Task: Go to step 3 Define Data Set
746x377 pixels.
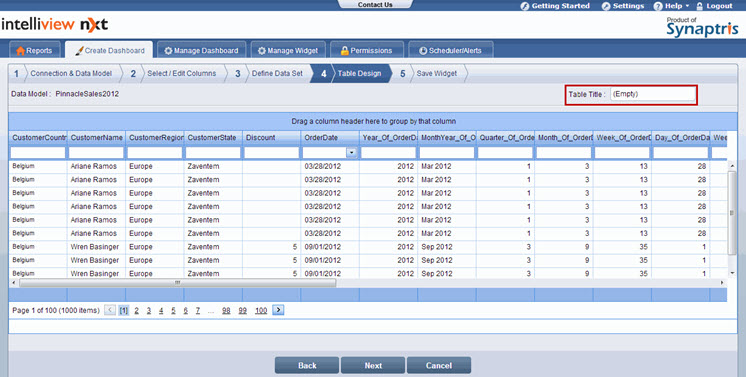Action: click(x=271, y=73)
